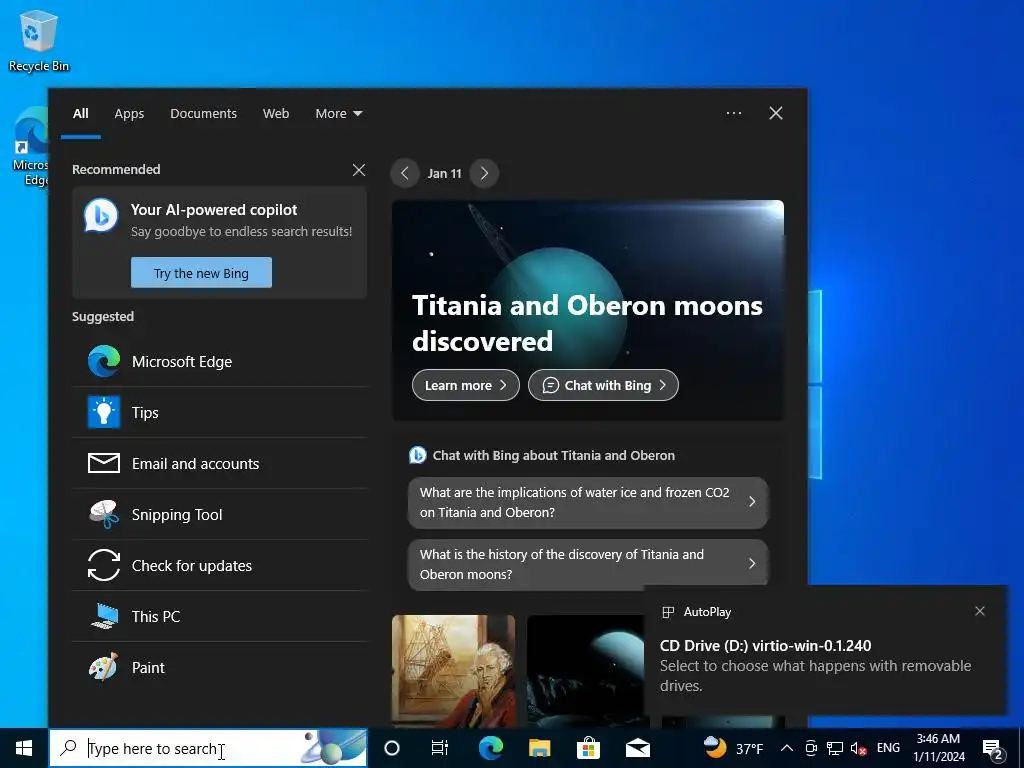Show hidden system tray icons
This screenshot has width=1024, height=768.
(787, 748)
